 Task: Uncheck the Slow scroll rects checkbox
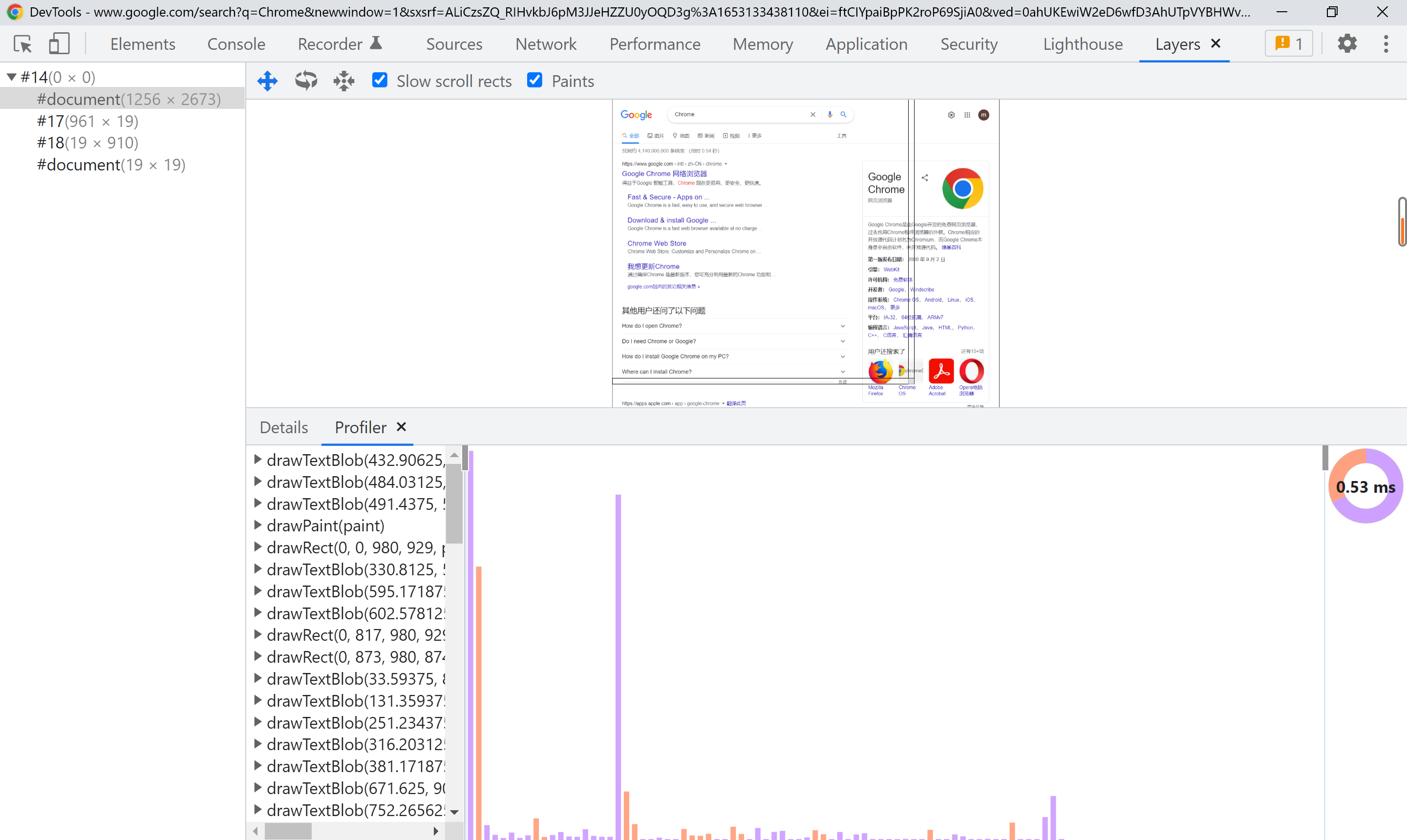click(380, 81)
